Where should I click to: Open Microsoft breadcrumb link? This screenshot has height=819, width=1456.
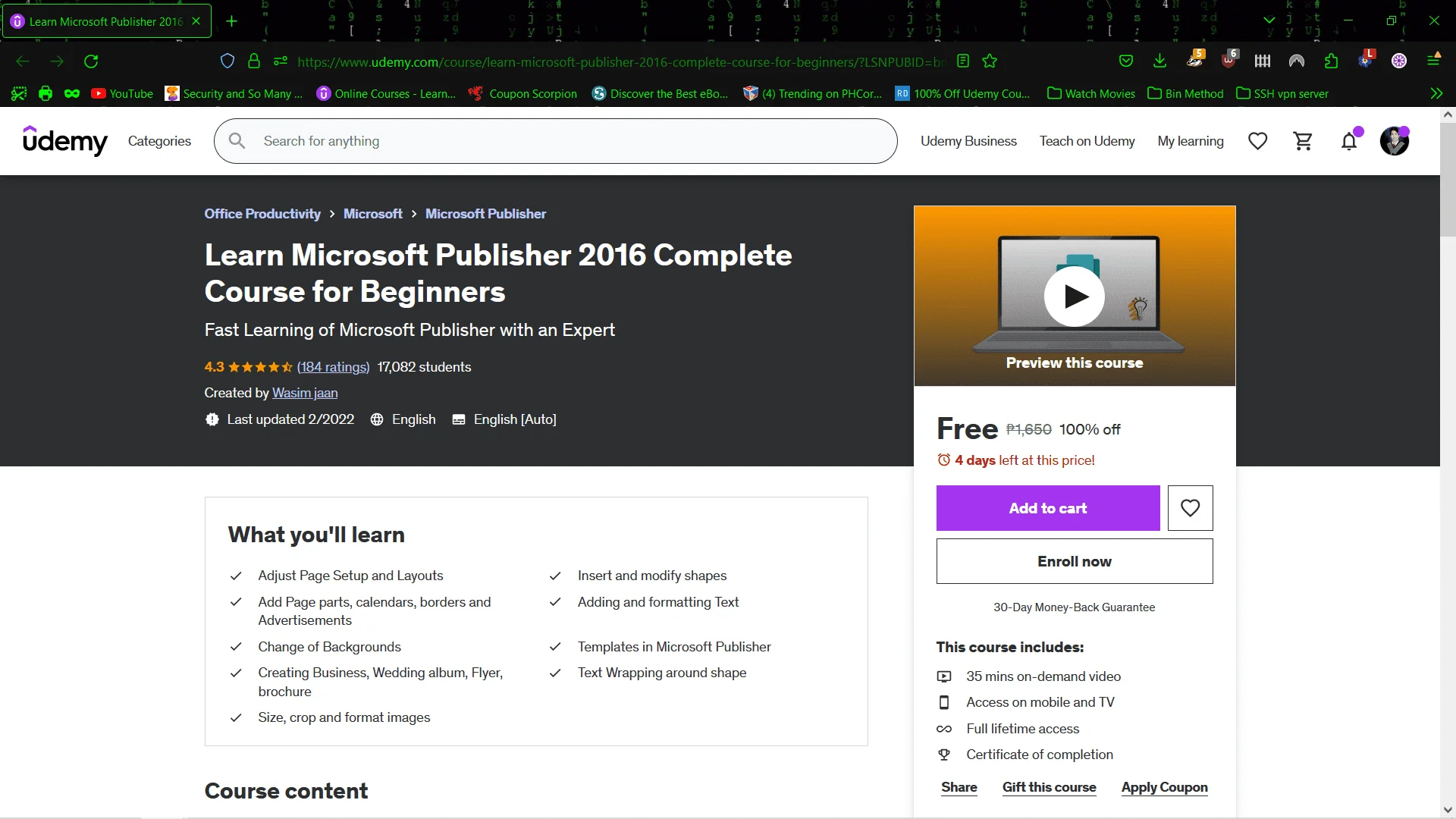[x=373, y=214]
